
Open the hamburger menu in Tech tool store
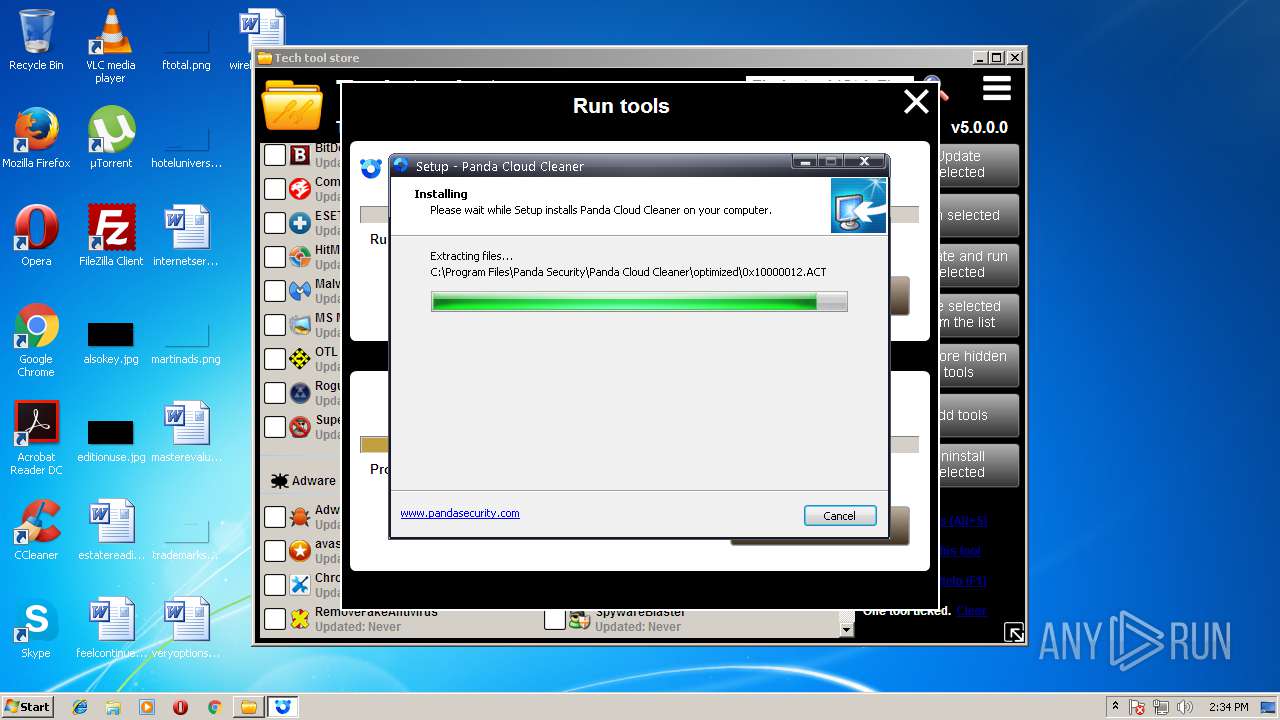point(997,90)
